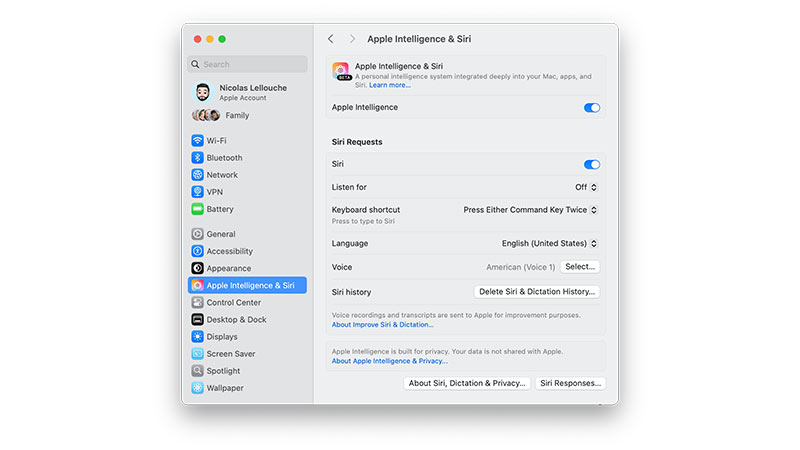Open Family settings
This screenshot has width=800, height=450.
pyautogui.click(x=247, y=115)
